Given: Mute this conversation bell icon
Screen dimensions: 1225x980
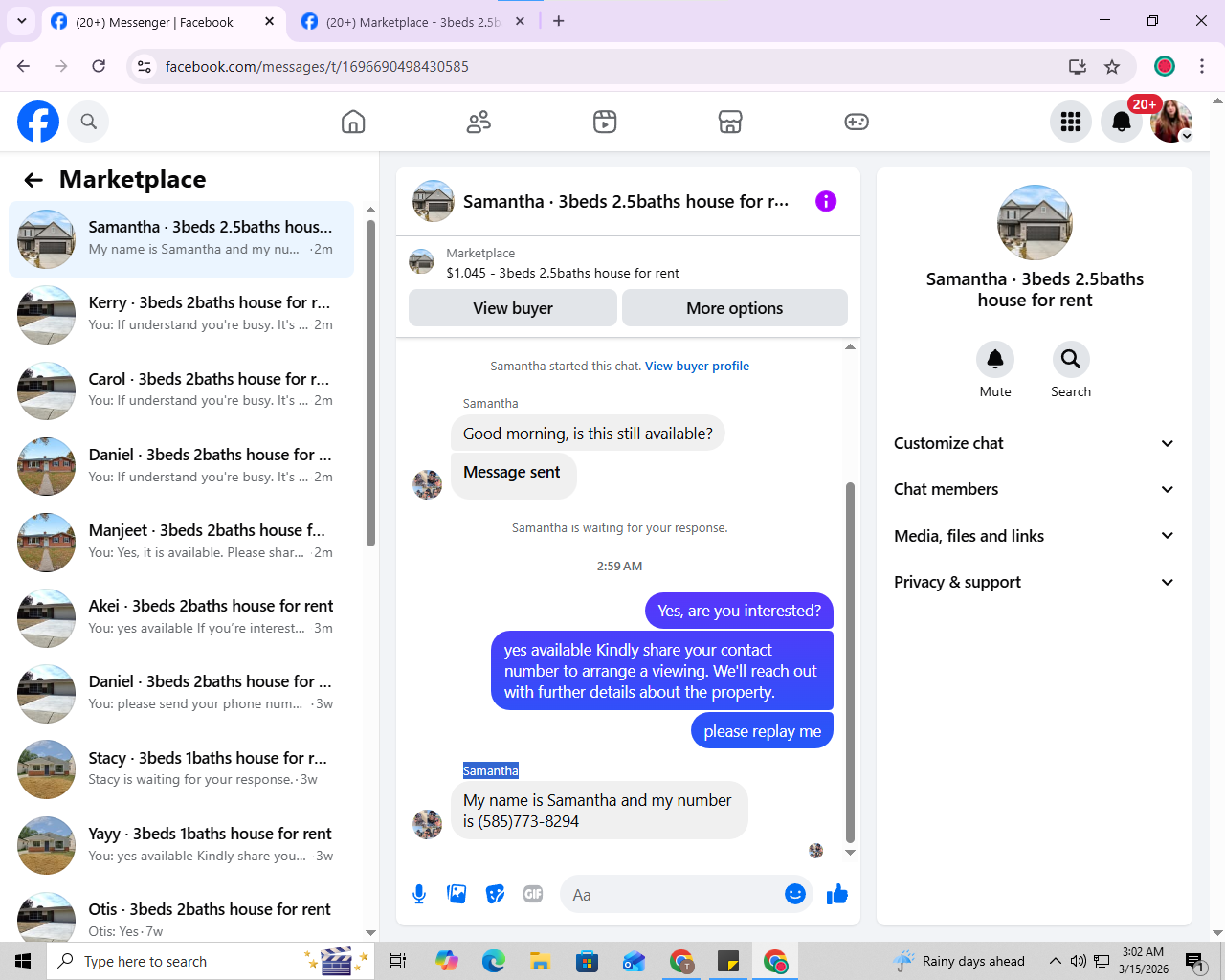Looking at the screenshot, I should [995, 359].
